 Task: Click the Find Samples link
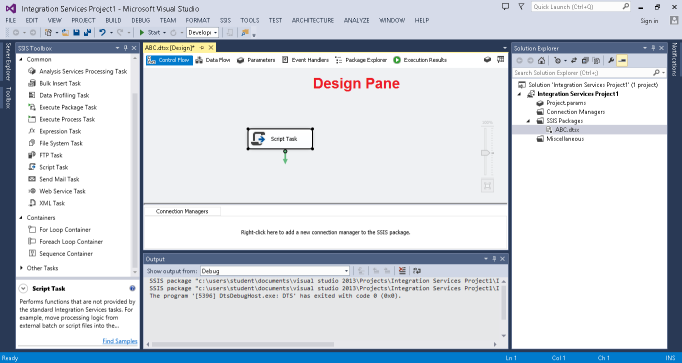(120, 341)
